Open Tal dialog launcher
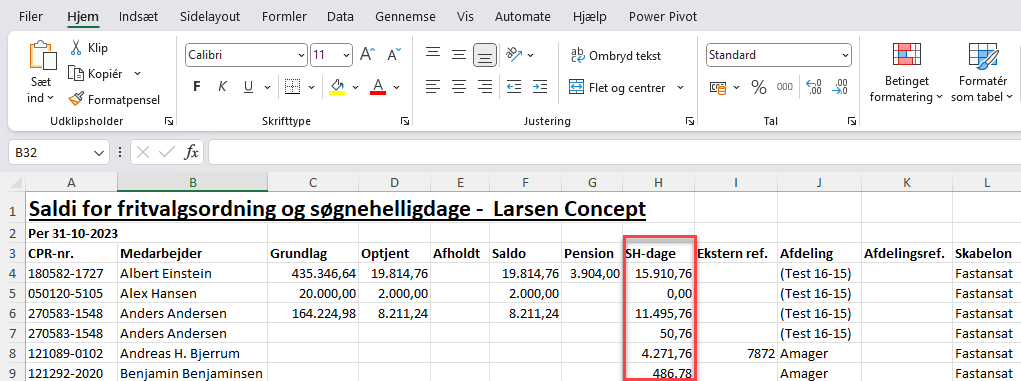Image resolution: width=1021 pixels, height=381 pixels. click(851, 121)
